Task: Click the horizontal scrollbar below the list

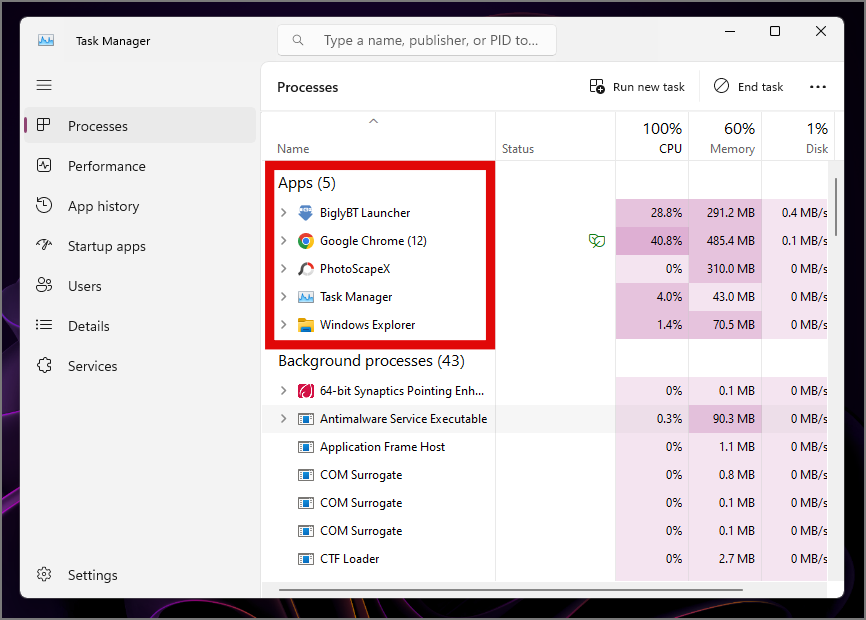Action: coord(511,590)
